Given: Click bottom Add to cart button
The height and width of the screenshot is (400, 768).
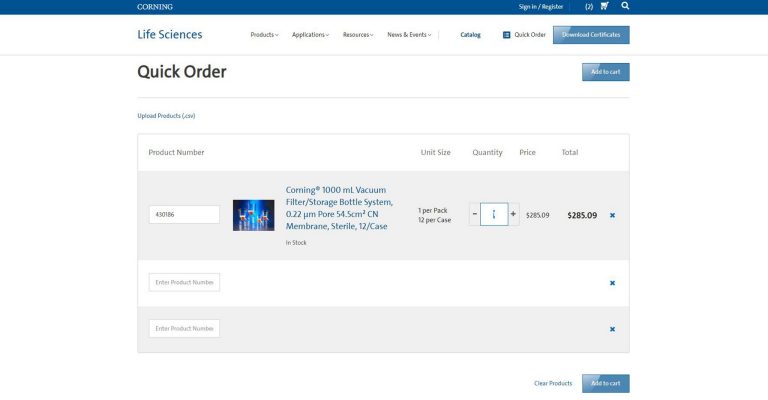Looking at the screenshot, I should pyautogui.click(x=605, y=383).
